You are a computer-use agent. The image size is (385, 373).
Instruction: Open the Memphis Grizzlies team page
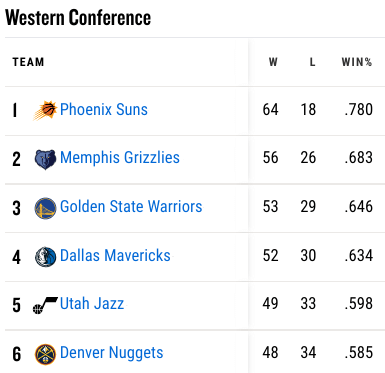coord(120,157)
